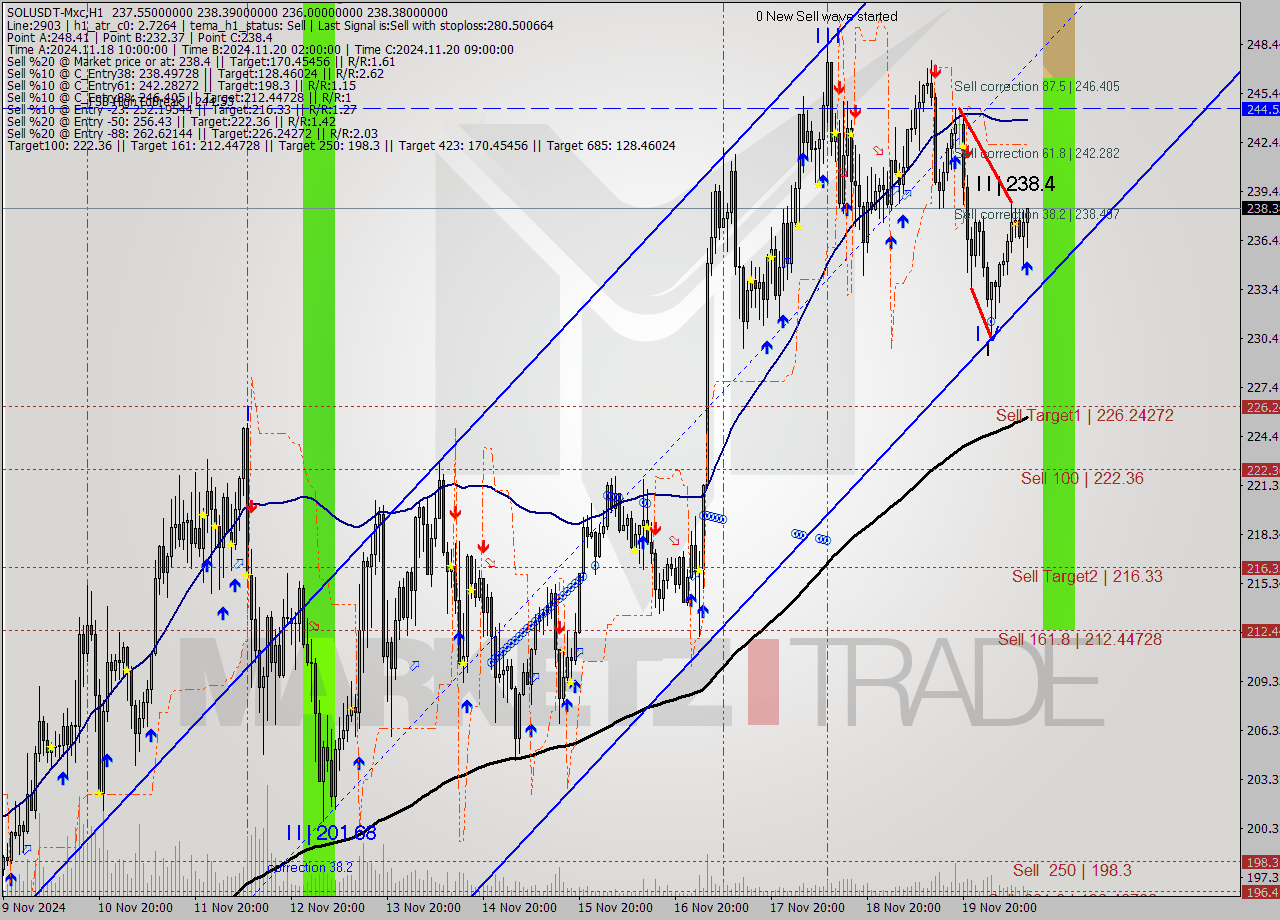The image size is (1280, 920).
Task: Click the 233.4 price scale label
Action: tap(1262, 289)
